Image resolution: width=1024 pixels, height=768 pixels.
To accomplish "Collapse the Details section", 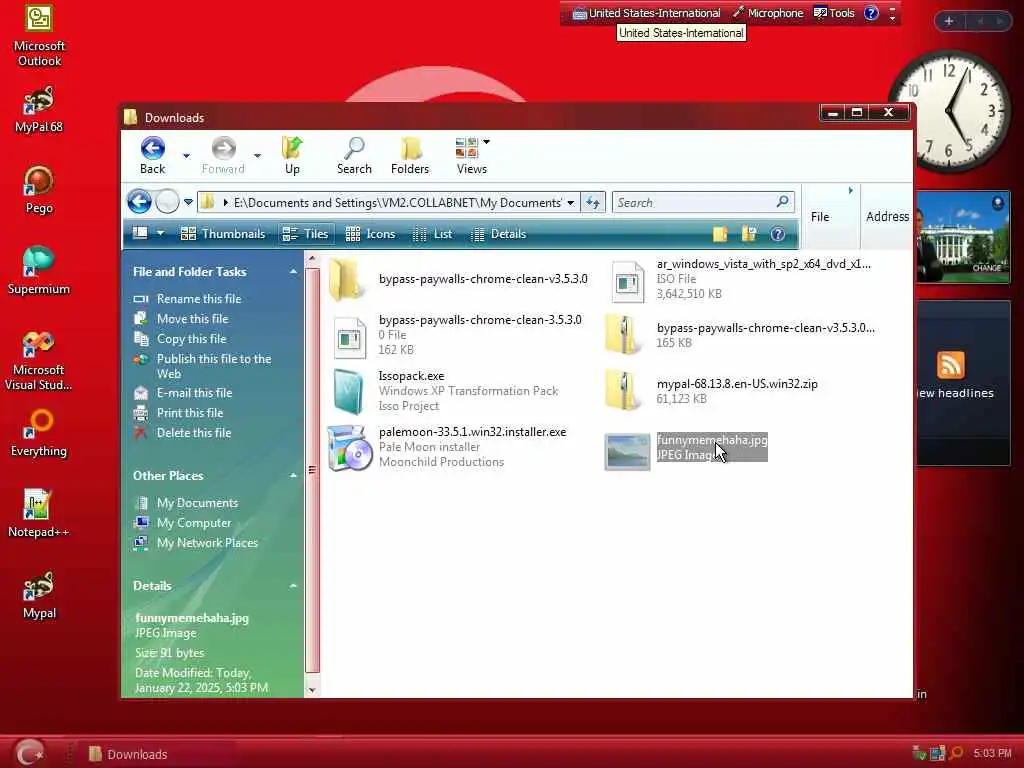I will click(x=293, y=586).
